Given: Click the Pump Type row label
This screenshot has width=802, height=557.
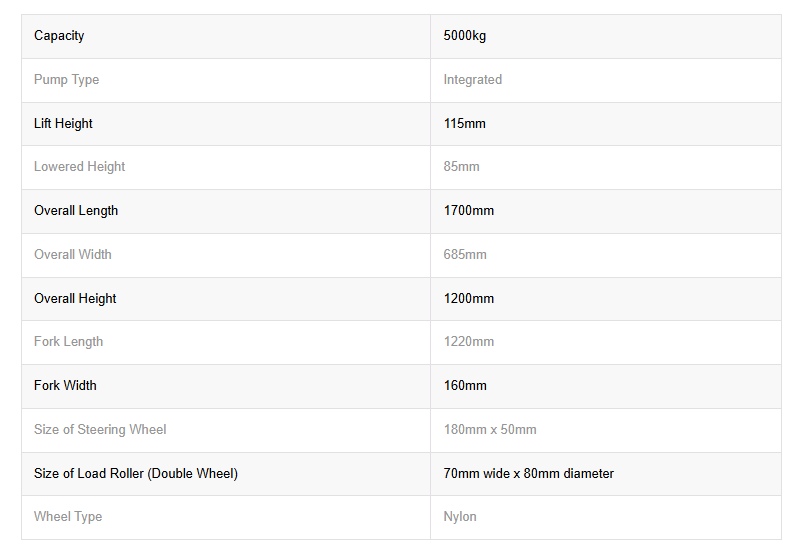Looking at the screenshot, I should (66, 80).
